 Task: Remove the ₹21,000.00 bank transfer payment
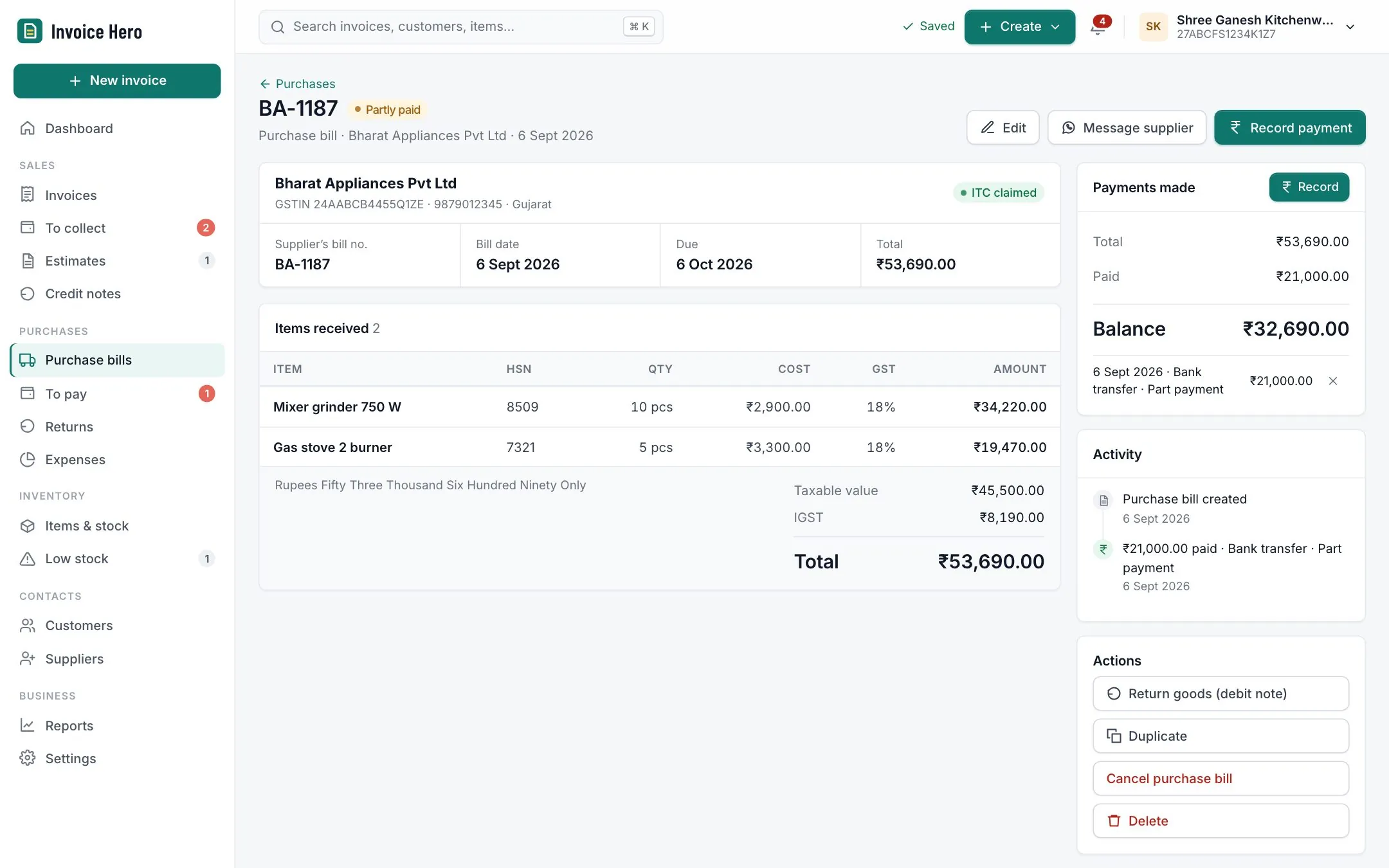coord(1333,381)
